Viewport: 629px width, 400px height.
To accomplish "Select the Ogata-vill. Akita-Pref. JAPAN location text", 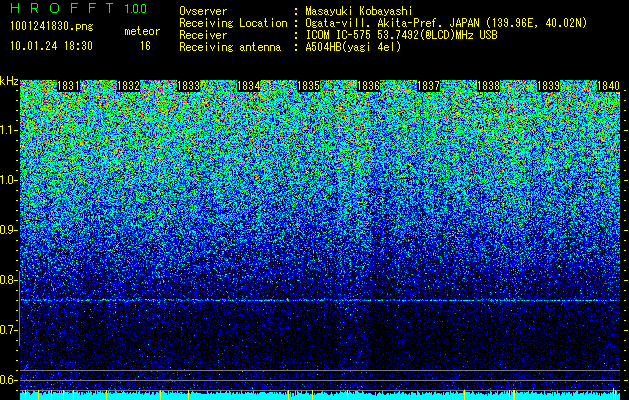I will (x=446, y=23).
